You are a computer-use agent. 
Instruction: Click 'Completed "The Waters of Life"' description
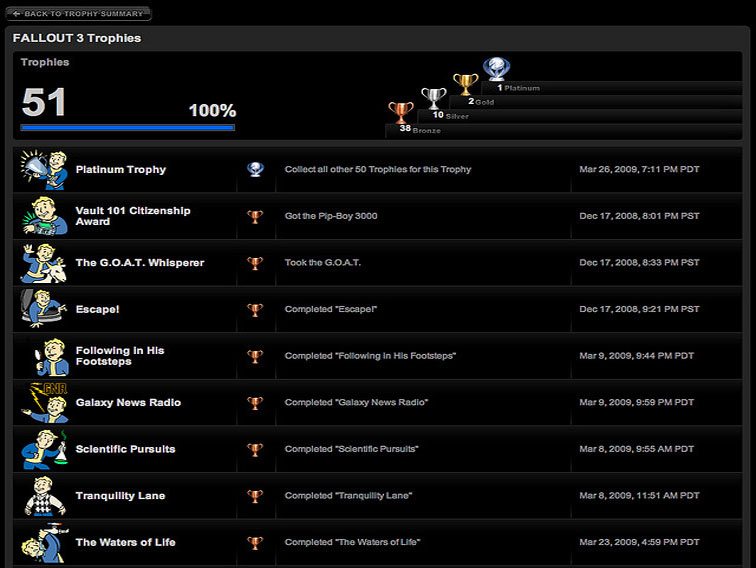tap(352, 542)
